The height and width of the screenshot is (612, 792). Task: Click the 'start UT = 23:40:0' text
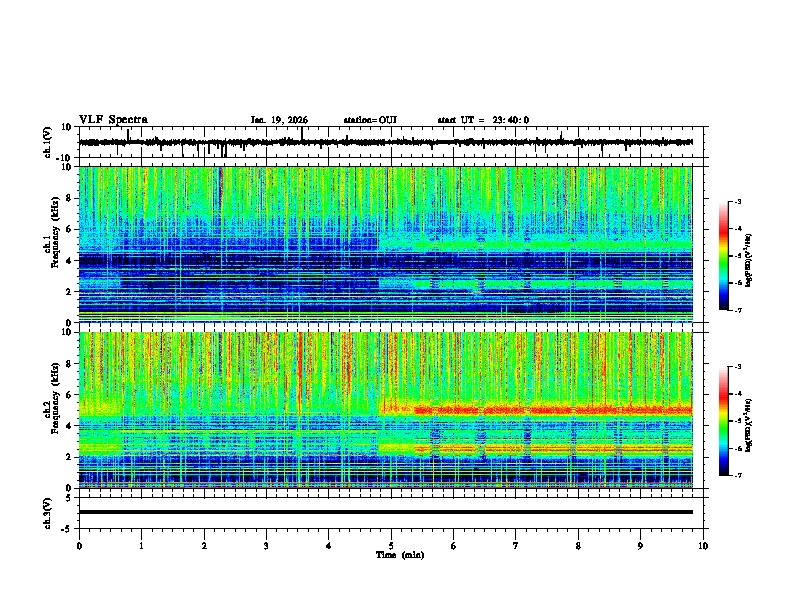(x=483, y=120)
